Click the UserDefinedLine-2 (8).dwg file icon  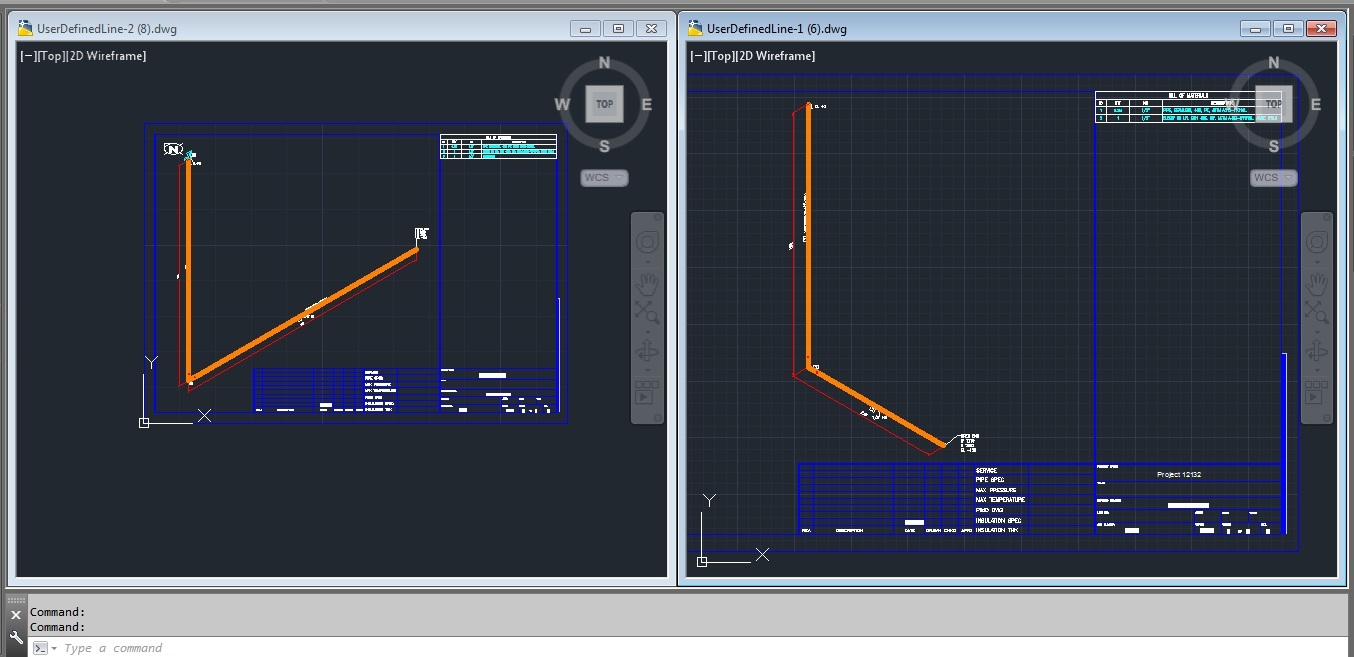[25, 28]
